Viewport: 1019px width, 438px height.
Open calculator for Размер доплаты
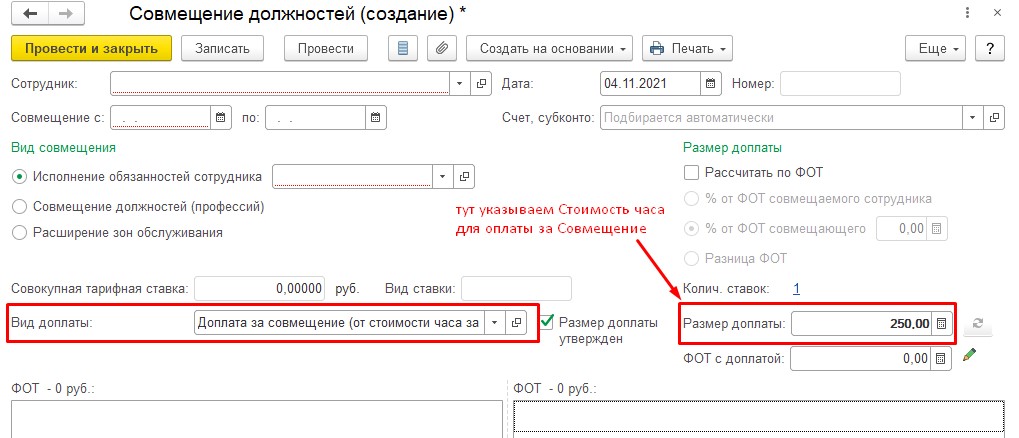(x=941, y=324)
